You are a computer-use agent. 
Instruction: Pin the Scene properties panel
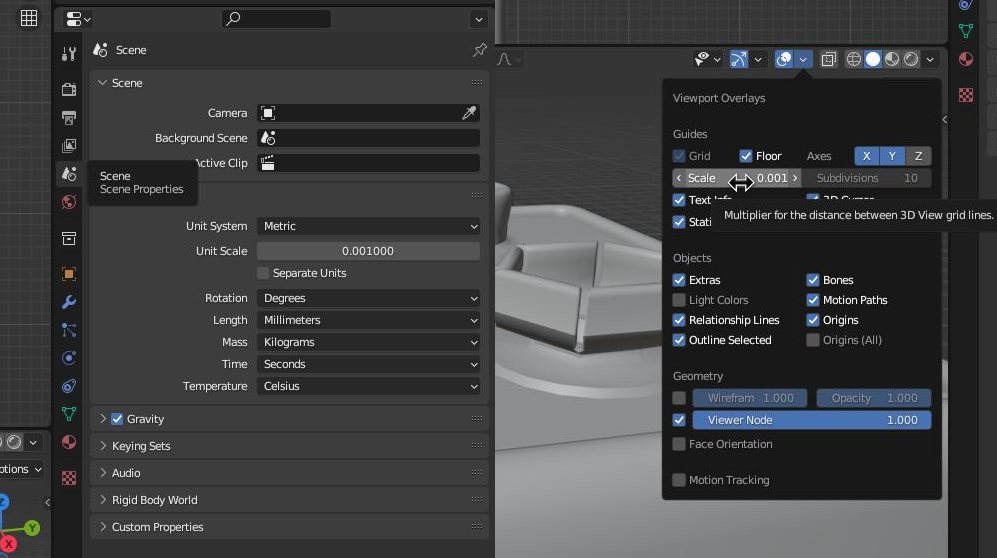479,50
